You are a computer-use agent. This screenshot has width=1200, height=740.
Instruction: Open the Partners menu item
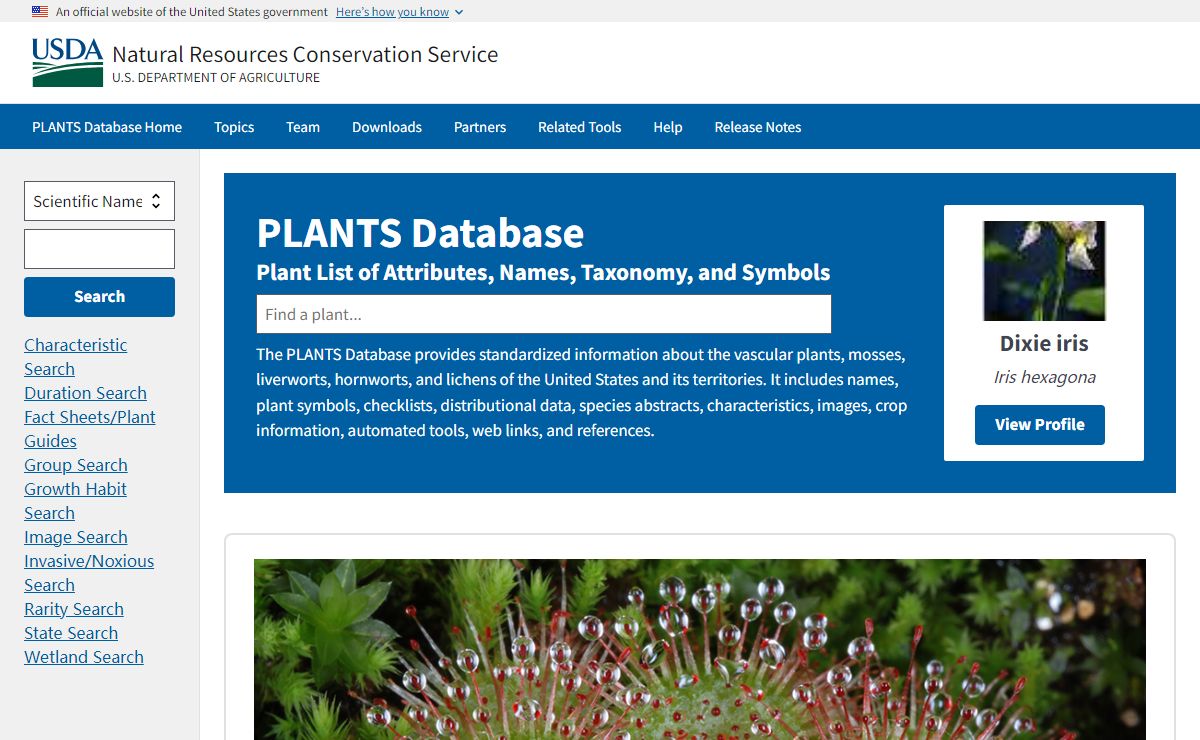pos(480,127)
